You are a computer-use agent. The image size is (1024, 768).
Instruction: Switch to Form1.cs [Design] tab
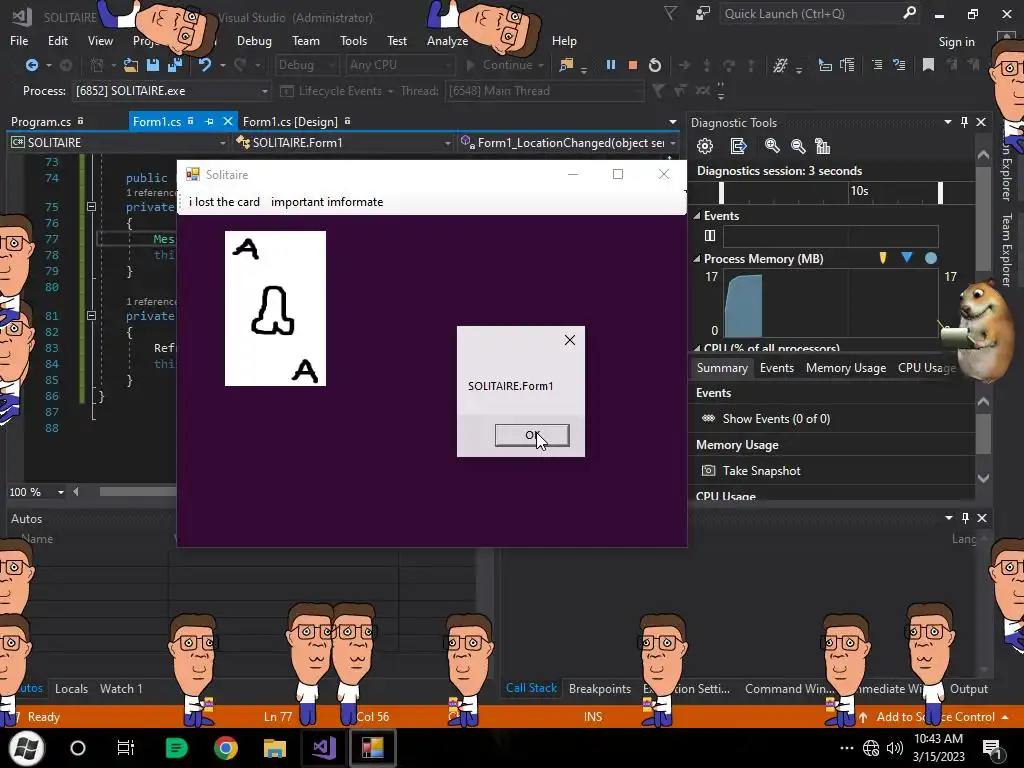(290, 121)
